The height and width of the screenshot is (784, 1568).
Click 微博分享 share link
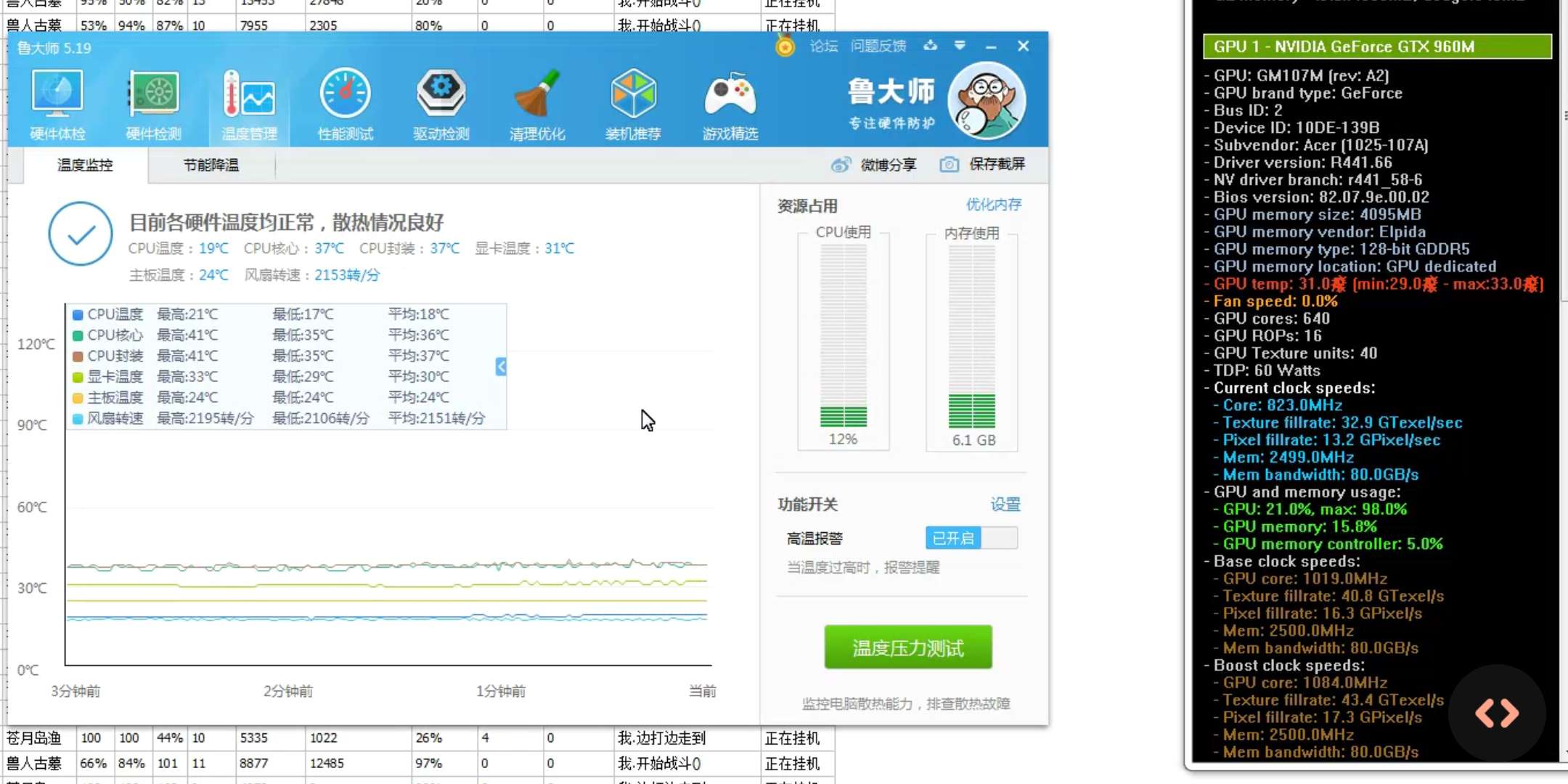[x=889, y=165]
